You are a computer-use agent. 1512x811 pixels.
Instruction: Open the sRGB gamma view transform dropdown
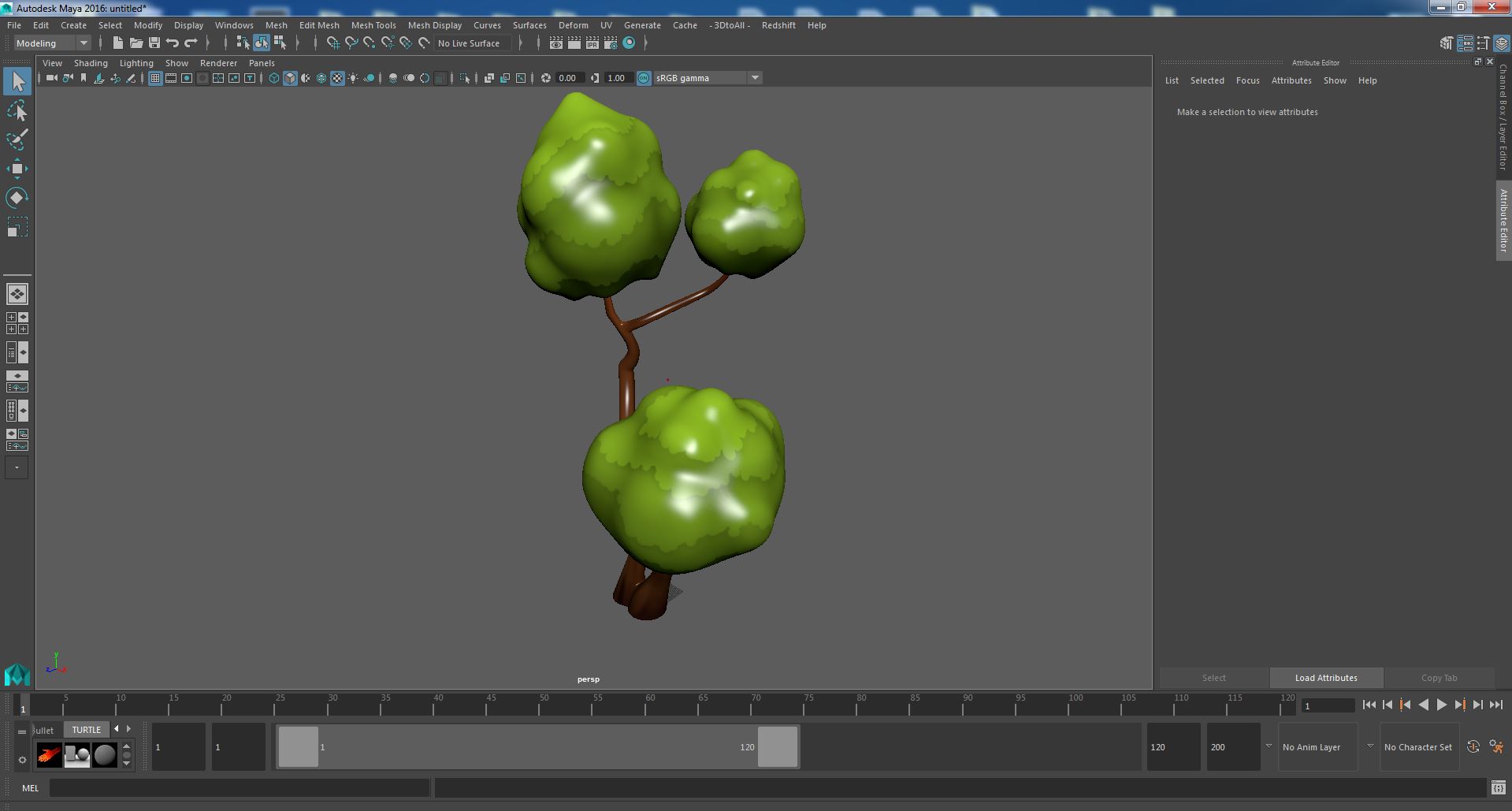click(x=708, y=78)
